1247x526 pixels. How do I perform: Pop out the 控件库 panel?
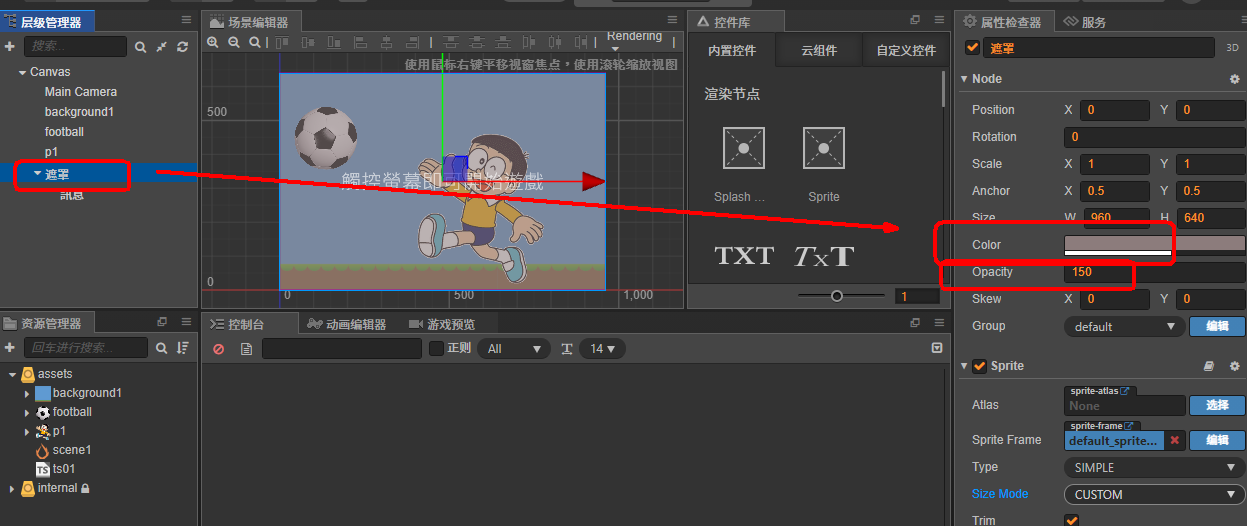(x=914, y=20)
